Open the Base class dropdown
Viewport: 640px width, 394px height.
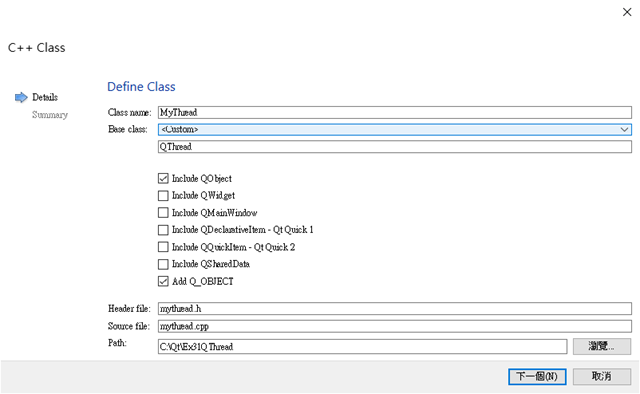(x=395, y=129)
